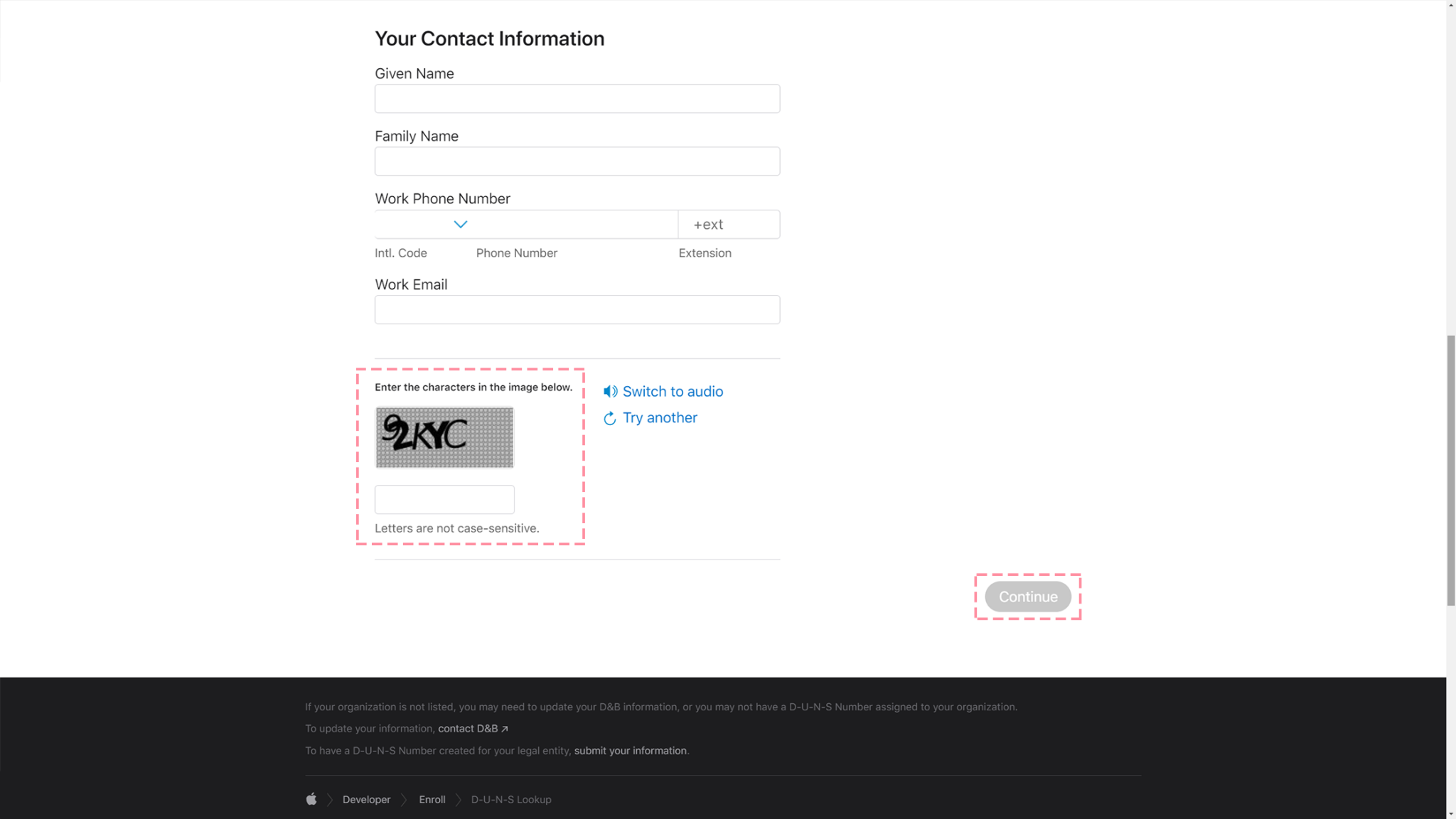The image size is (1456, 819).
Task: Click the blue dropdown arrow in Intl. Code field
Action: [460, 224]
